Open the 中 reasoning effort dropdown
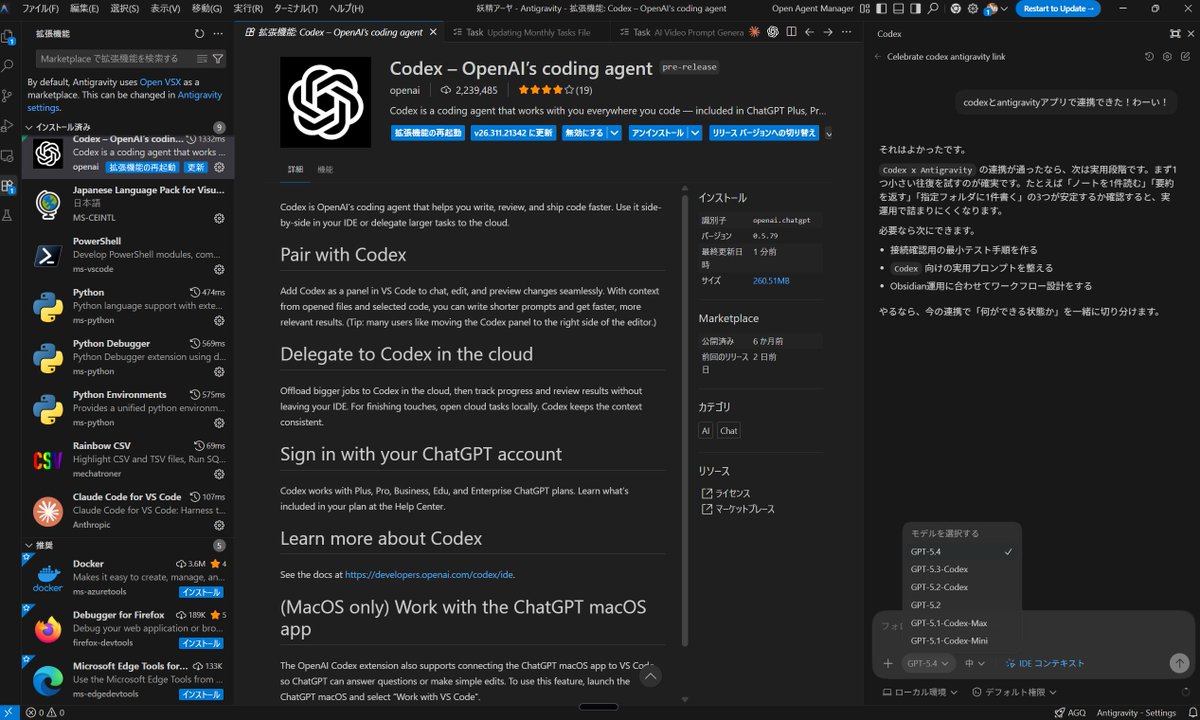This screenshot has height=720, width=1200. coord(975,663)
